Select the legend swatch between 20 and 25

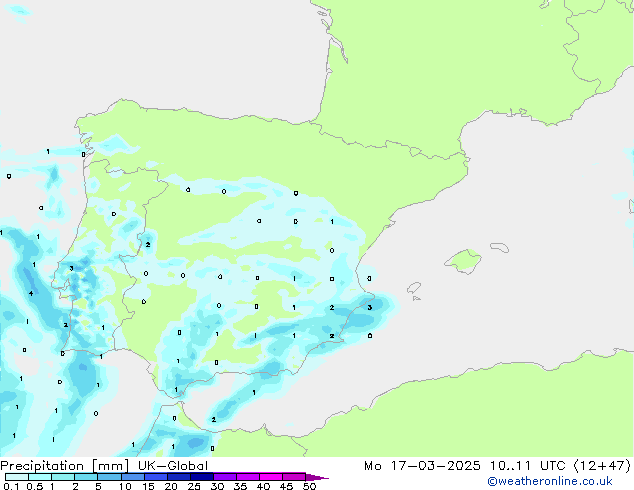[x=179, y=477]
